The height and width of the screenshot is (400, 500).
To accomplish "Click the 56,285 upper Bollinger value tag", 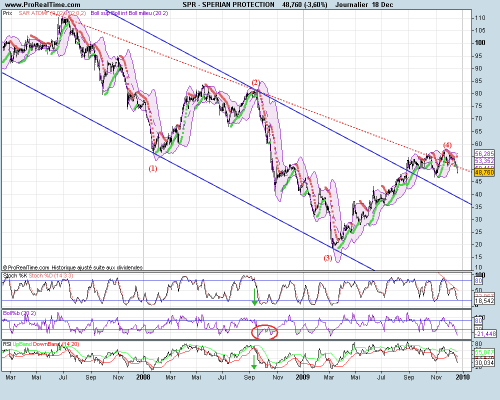I will pyautogui.click(x=484, y=154).
